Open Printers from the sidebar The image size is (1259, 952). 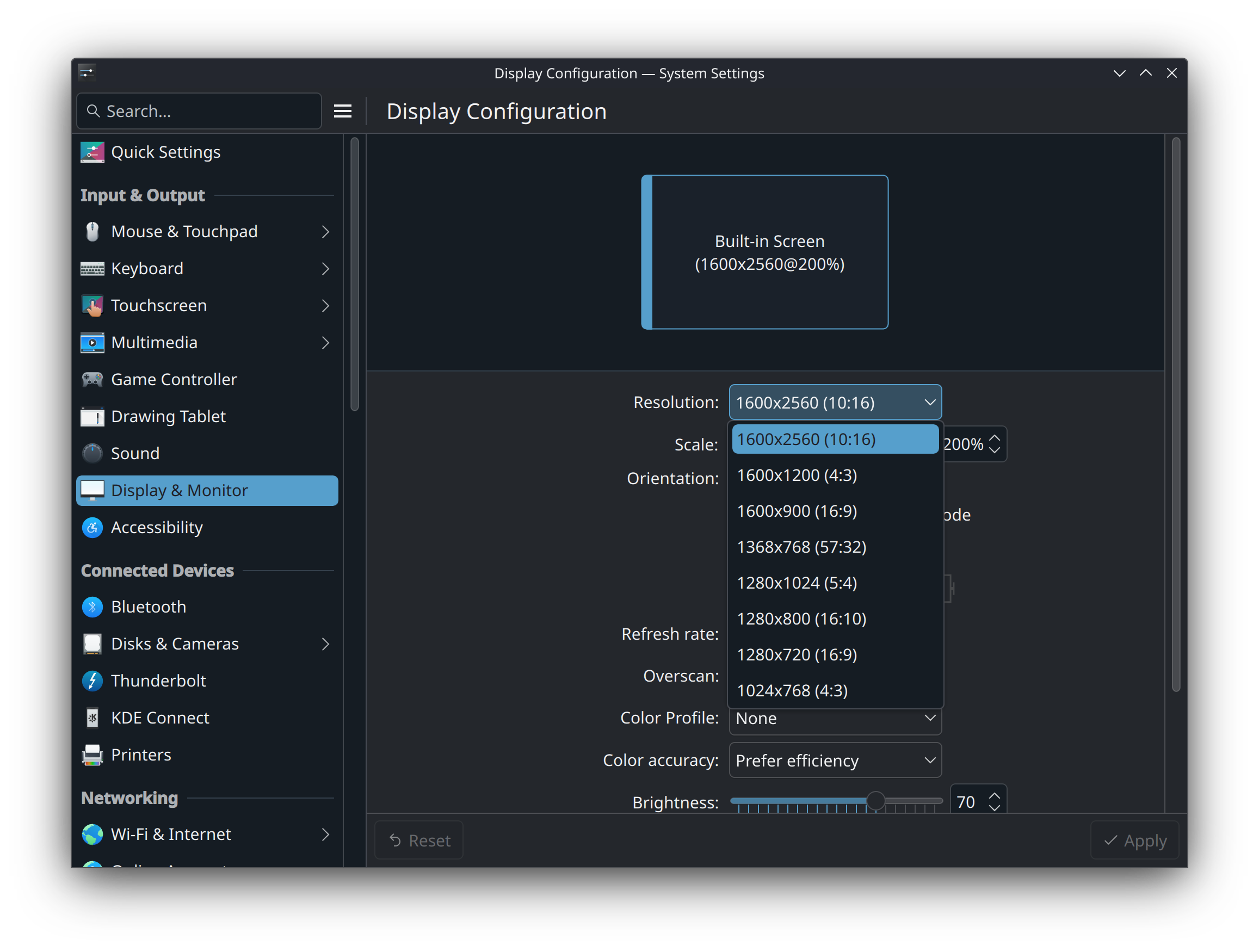click(x=140, y=755)
